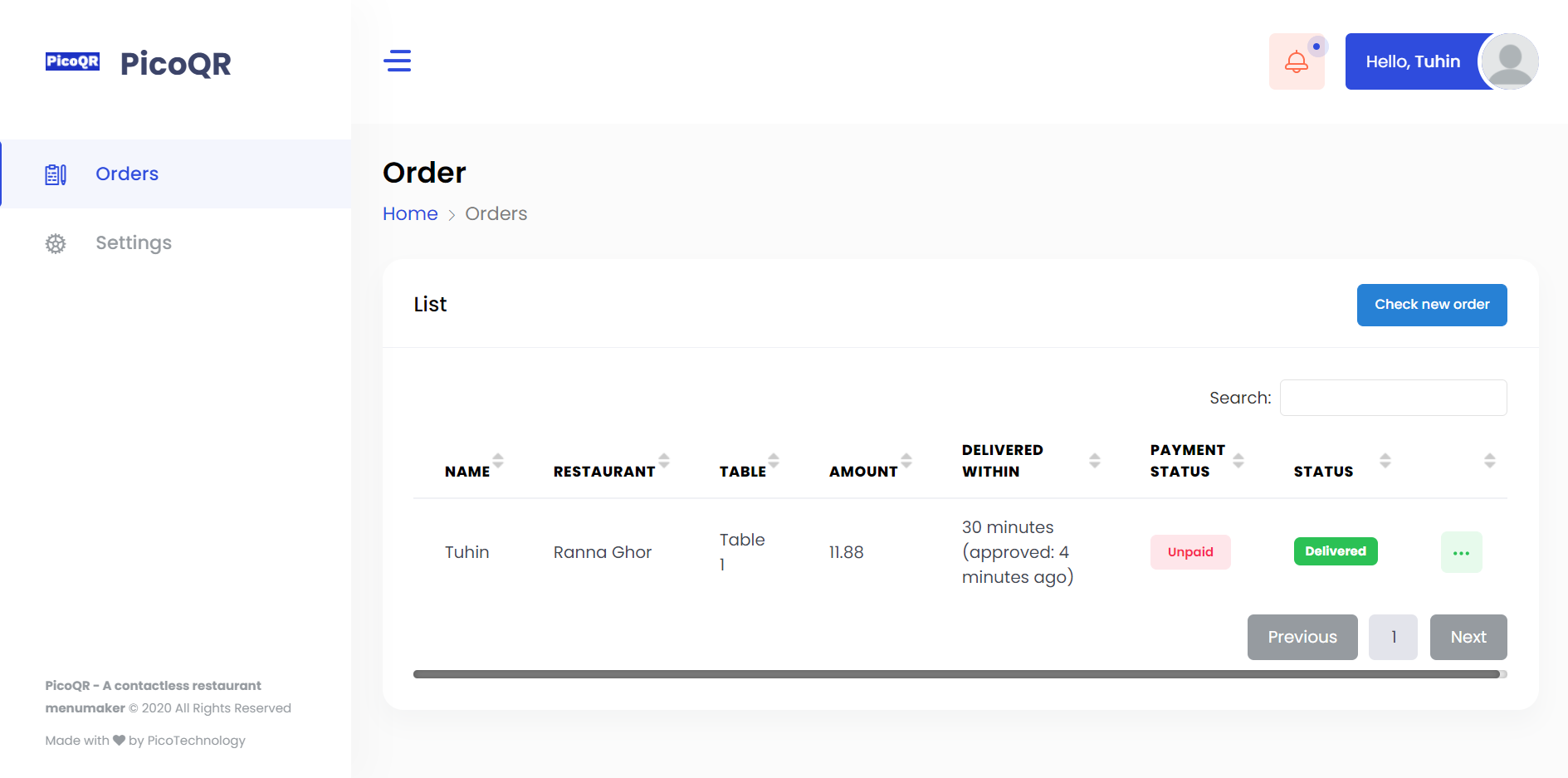The width and height of the screenshot is (1568, 778).
Task: Click the horizontal table scrollbar
Action: tap(956, 674)
